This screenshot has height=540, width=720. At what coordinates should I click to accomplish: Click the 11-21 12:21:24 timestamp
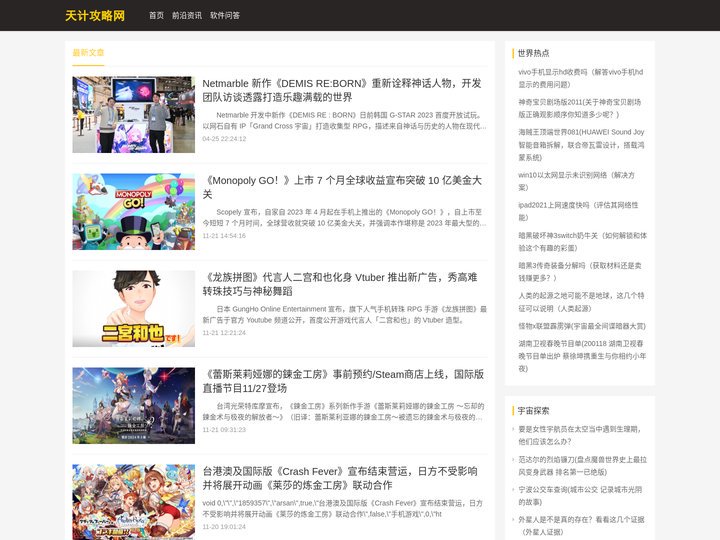coord(224,332)
